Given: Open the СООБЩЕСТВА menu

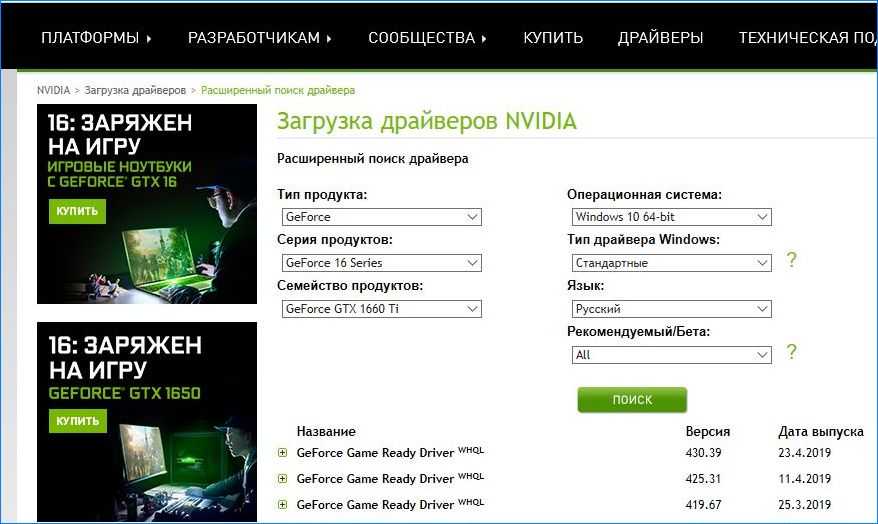Looking at the screenshot, I should point(427,38).
